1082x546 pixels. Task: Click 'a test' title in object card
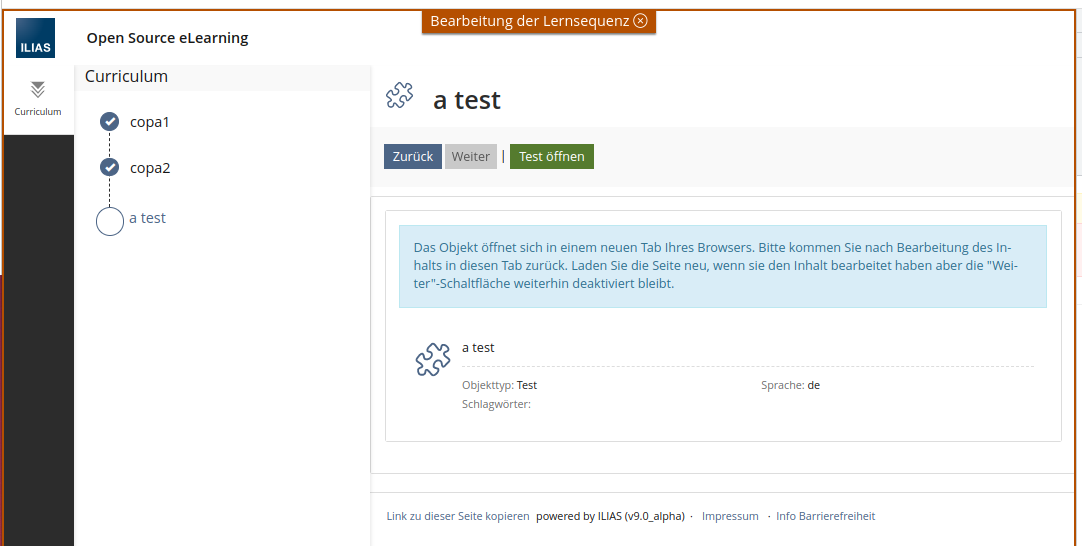pos(478,348)
